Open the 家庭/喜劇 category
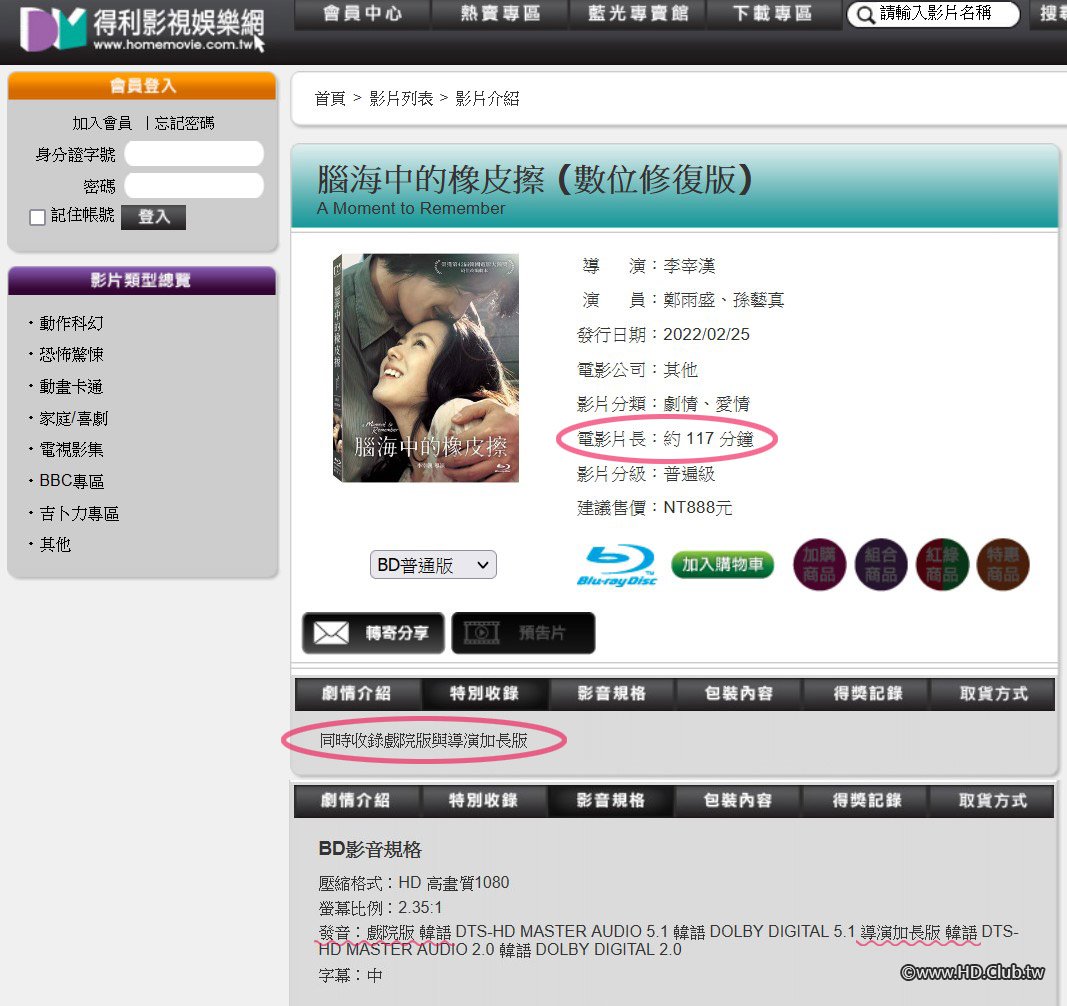Viewport: 1067px width, 1006px height. [73, 419]
